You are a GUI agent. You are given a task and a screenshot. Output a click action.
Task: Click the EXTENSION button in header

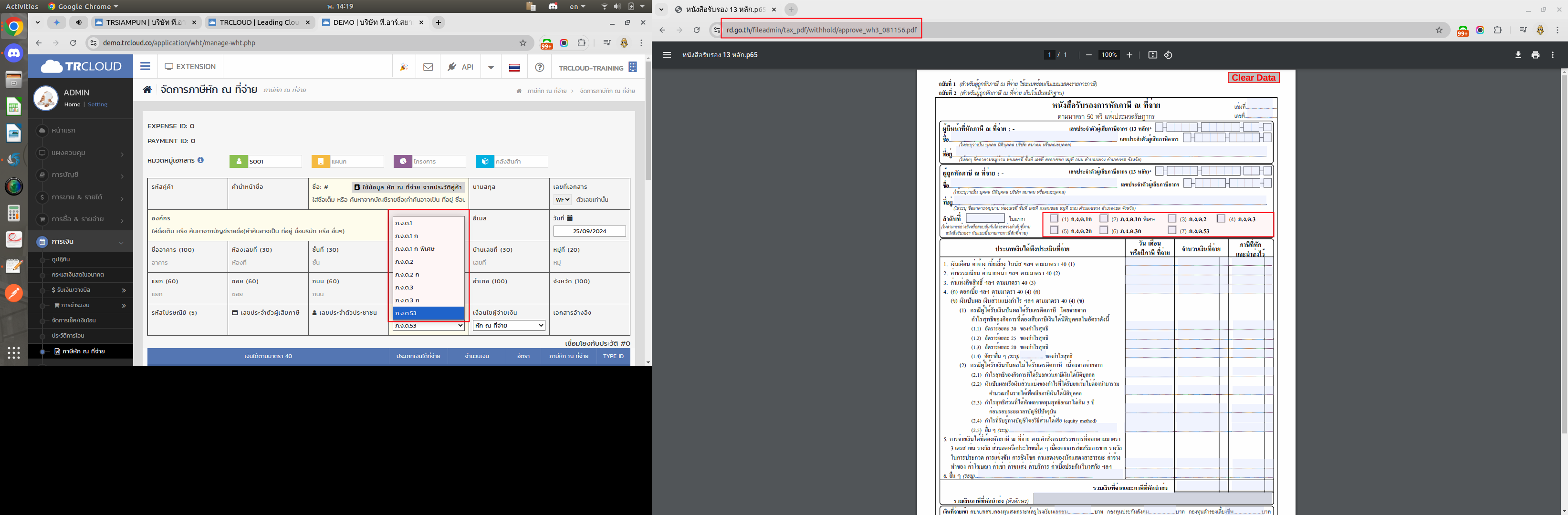190,67
